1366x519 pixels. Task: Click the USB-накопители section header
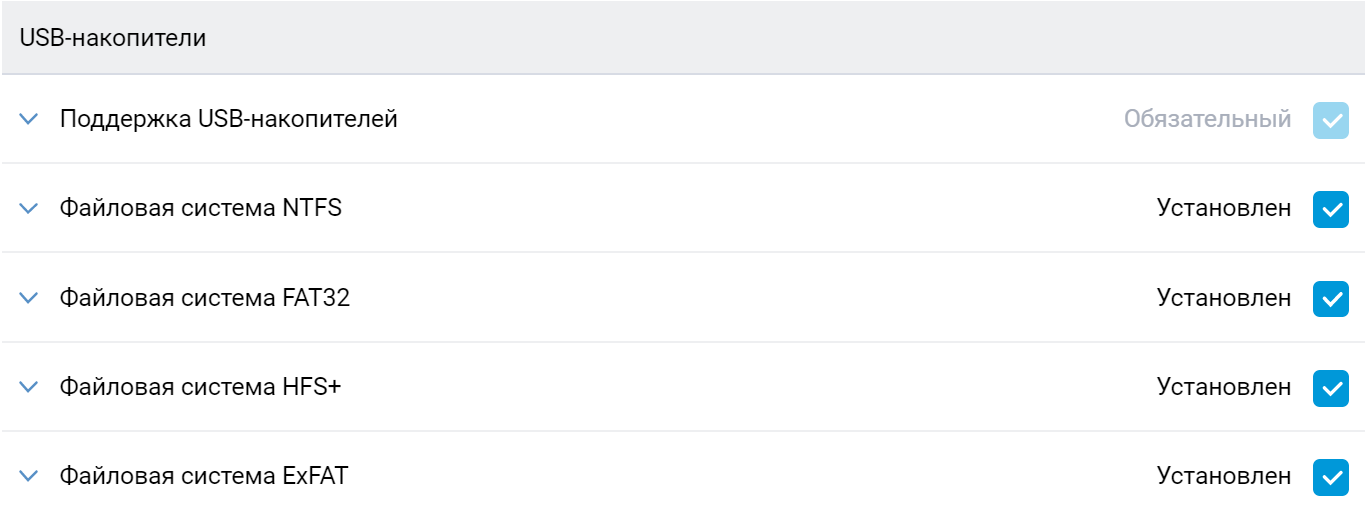pos(113,39)
